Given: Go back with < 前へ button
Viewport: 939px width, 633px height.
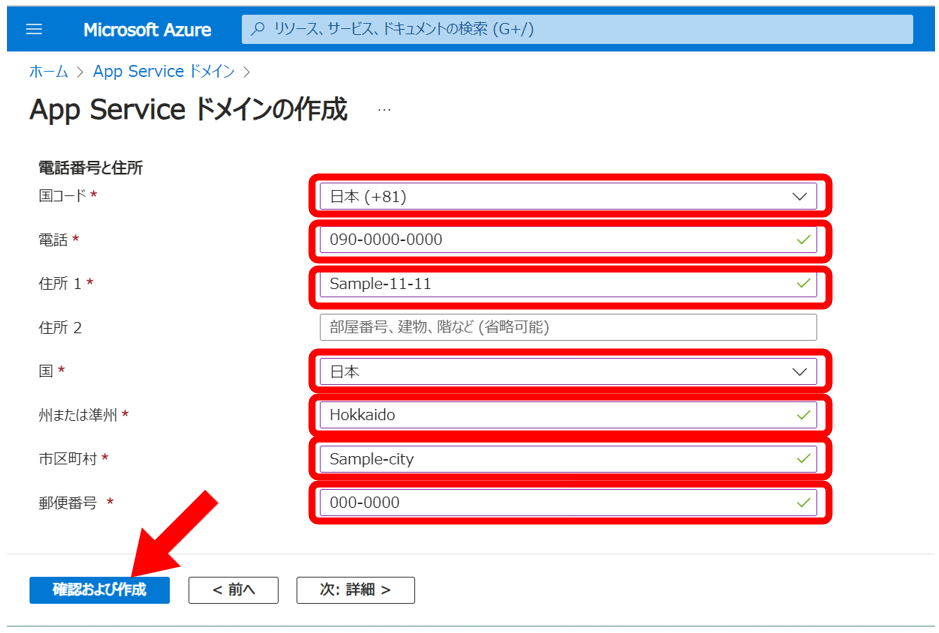Looking at the screenshot, I should click(x=234, y=590).
